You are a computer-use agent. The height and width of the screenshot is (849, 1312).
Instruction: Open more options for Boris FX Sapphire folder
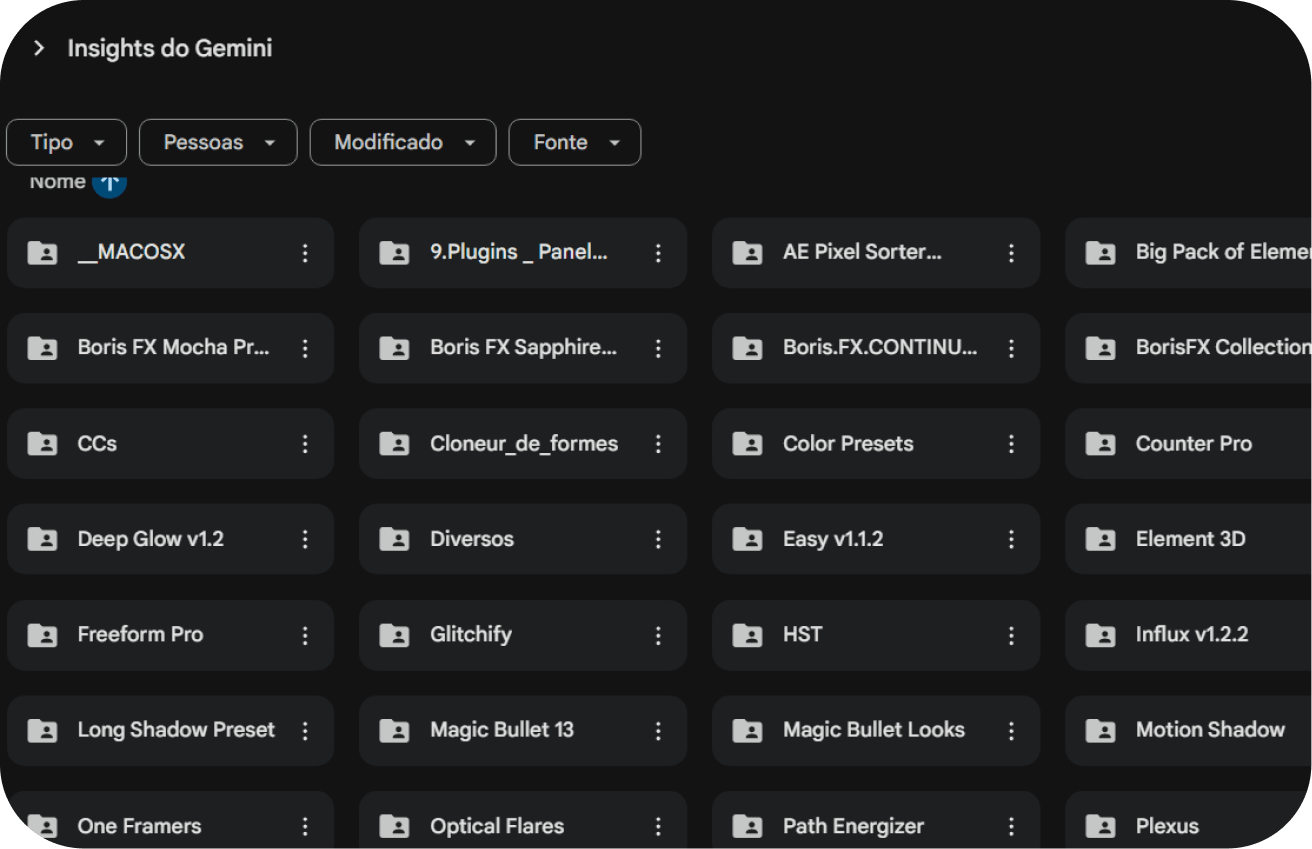658,348
